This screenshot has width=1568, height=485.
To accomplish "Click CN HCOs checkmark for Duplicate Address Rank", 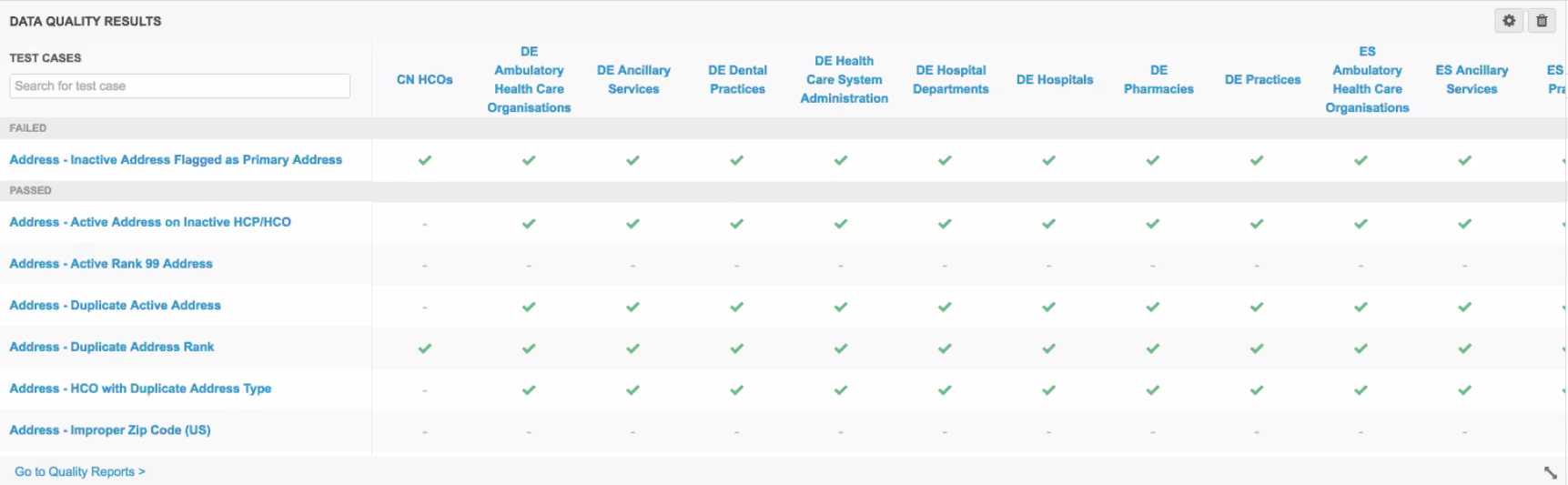I will coord(425,349).
